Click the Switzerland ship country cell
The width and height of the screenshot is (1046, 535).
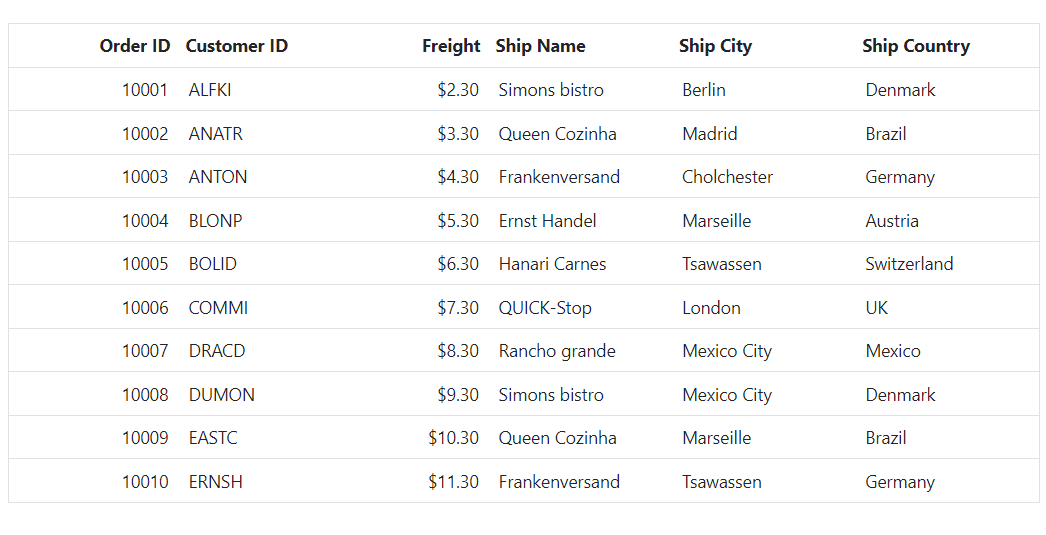click(947, 263)
